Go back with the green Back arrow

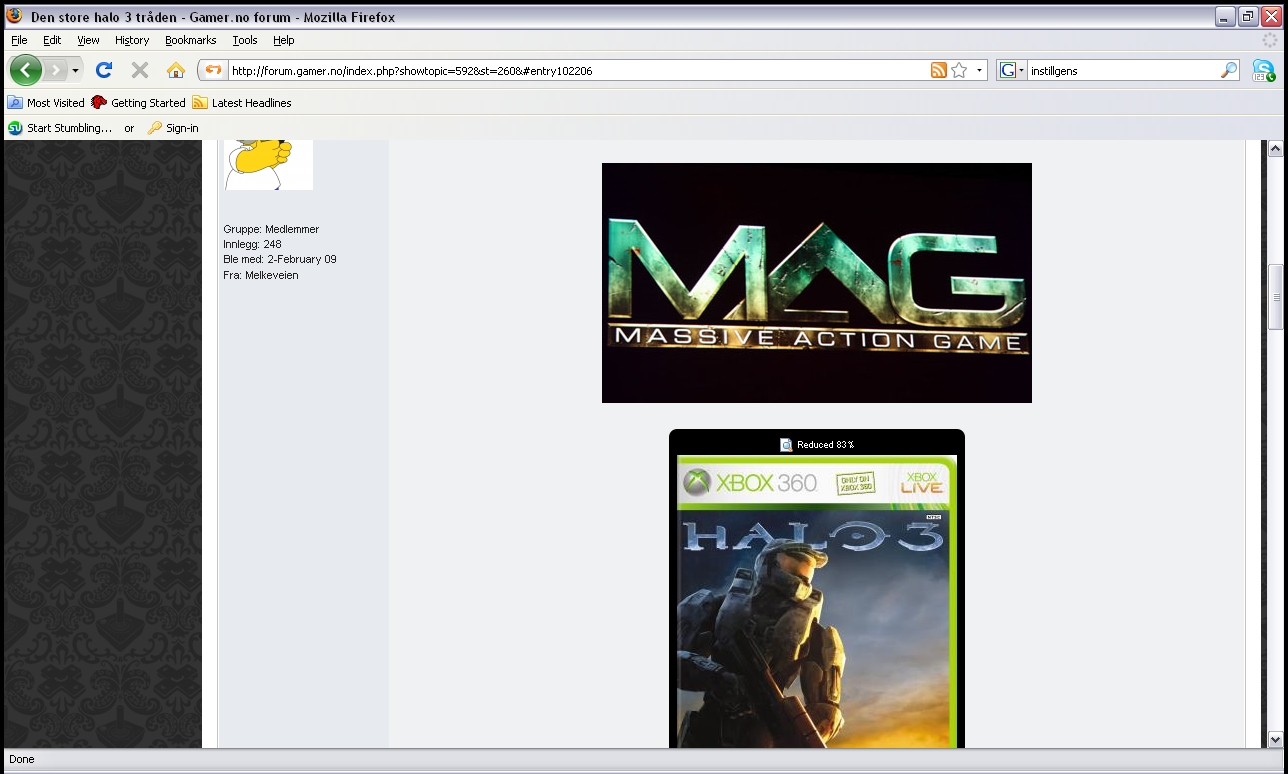point(25,70)
